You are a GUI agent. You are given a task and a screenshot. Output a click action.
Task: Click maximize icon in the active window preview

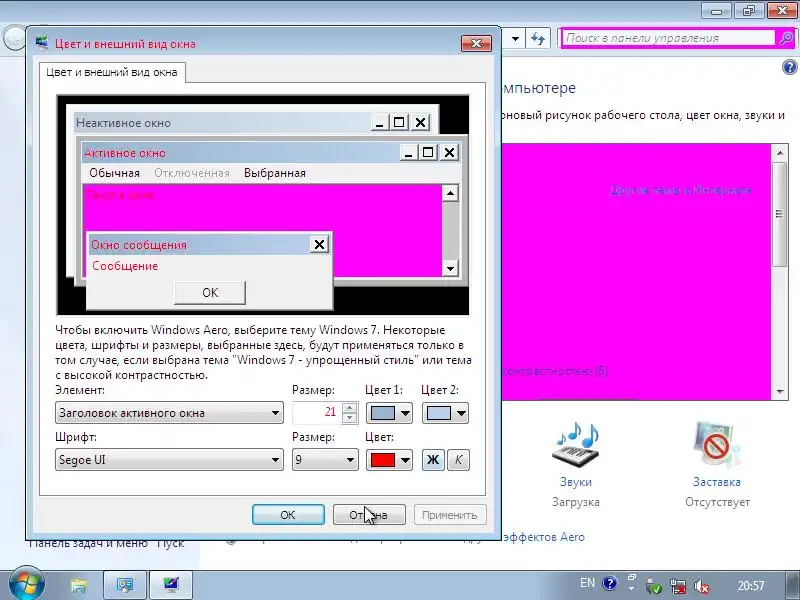click(429, 153)
